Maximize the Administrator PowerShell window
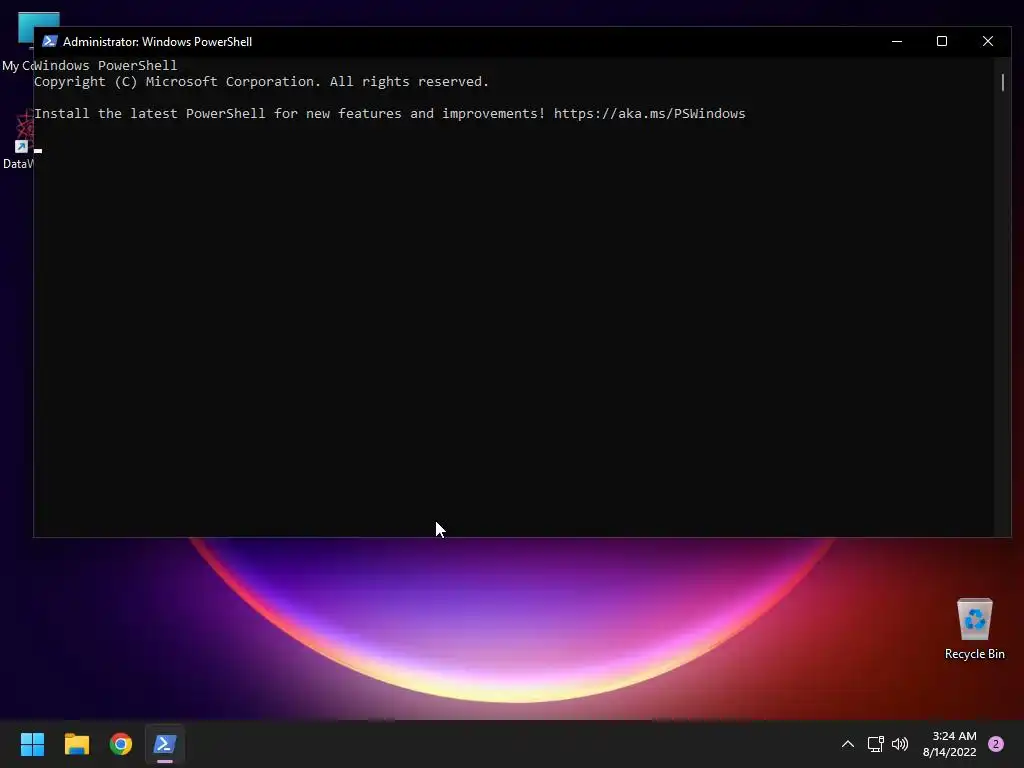The image size is (1024, 768). click(942, 41)
